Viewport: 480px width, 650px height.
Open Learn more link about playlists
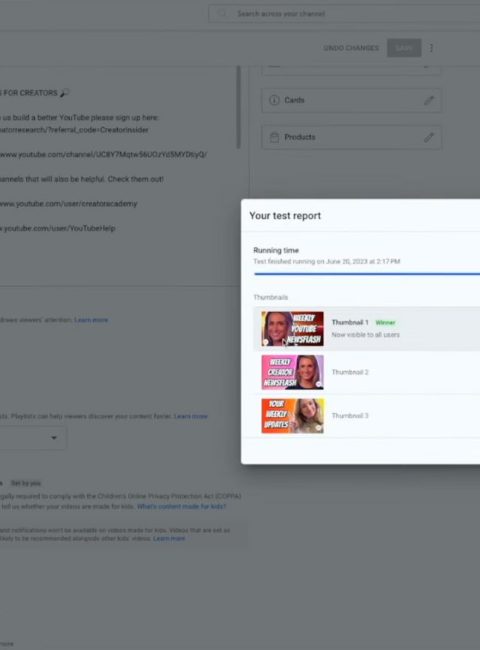tap(191, 416)
